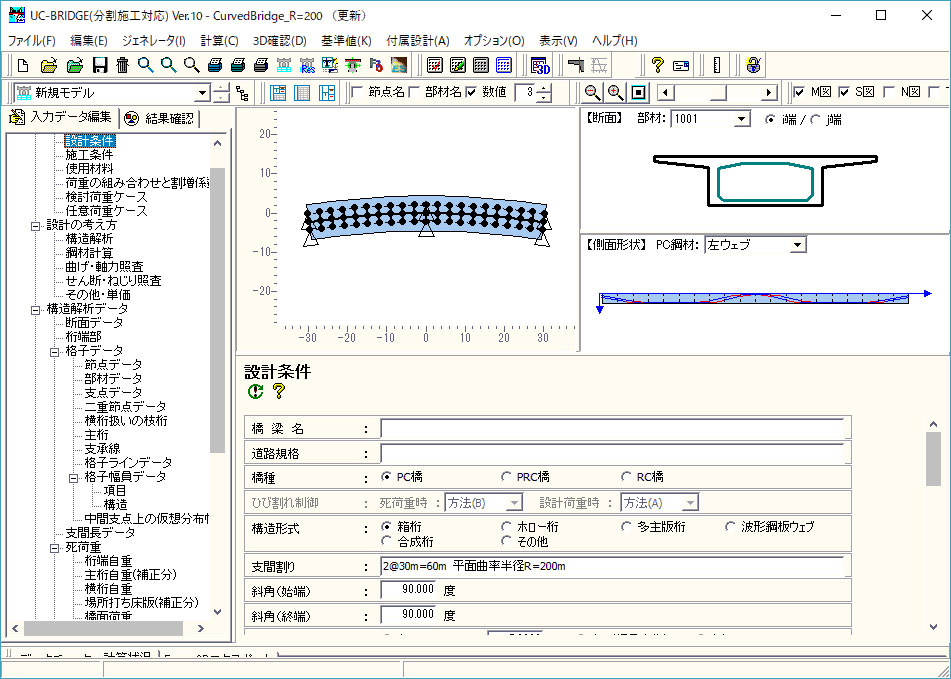951x679 pixels.
Task: Click the 斜角(始端) value field
Action: pyautogui.click(x=409, y=590)
